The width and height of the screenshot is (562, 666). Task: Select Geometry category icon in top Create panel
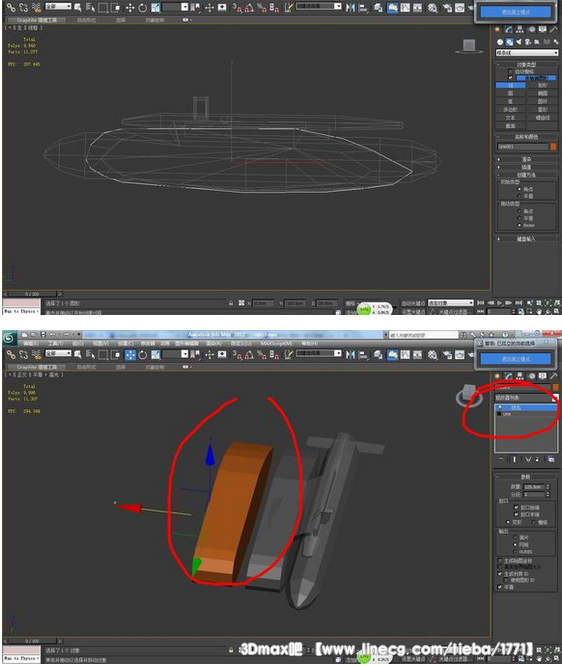pos(500,42)
